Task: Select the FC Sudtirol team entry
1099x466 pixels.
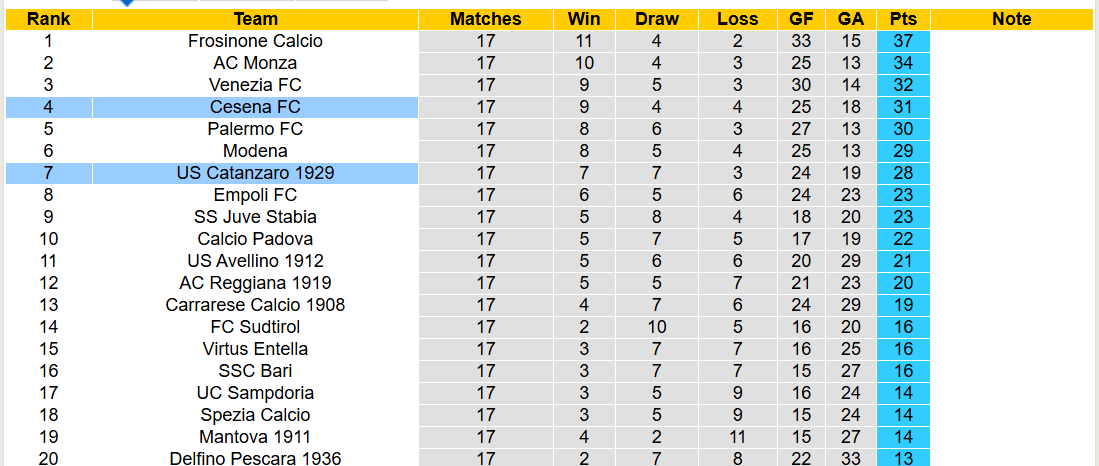Action: click(255, 327)
